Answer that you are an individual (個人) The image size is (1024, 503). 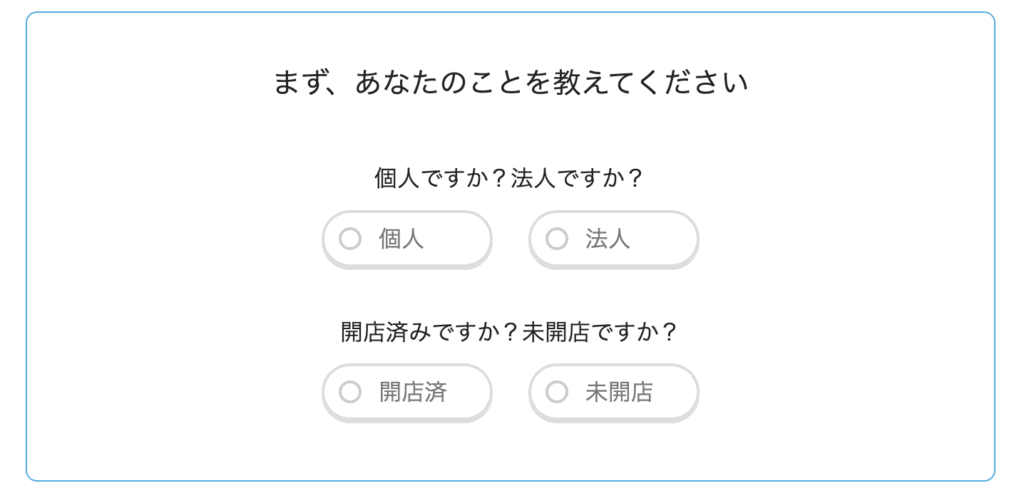(407, 239)
